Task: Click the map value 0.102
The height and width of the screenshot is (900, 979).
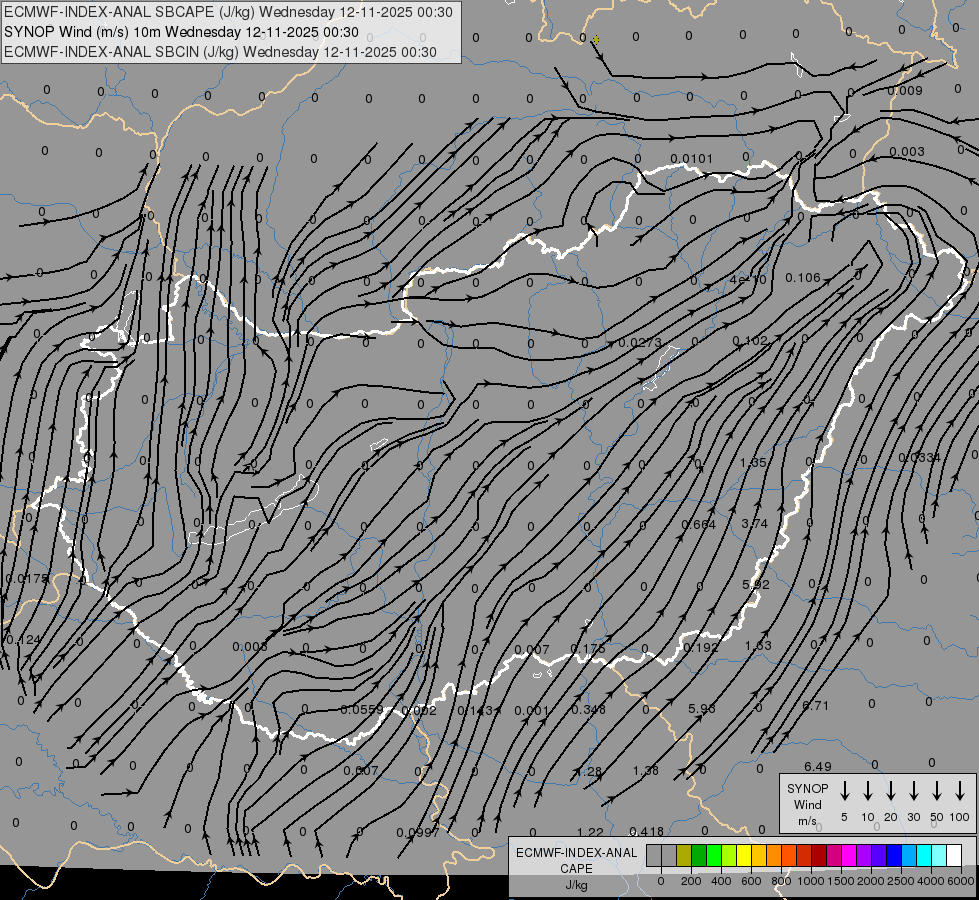Action: (750, 340)
